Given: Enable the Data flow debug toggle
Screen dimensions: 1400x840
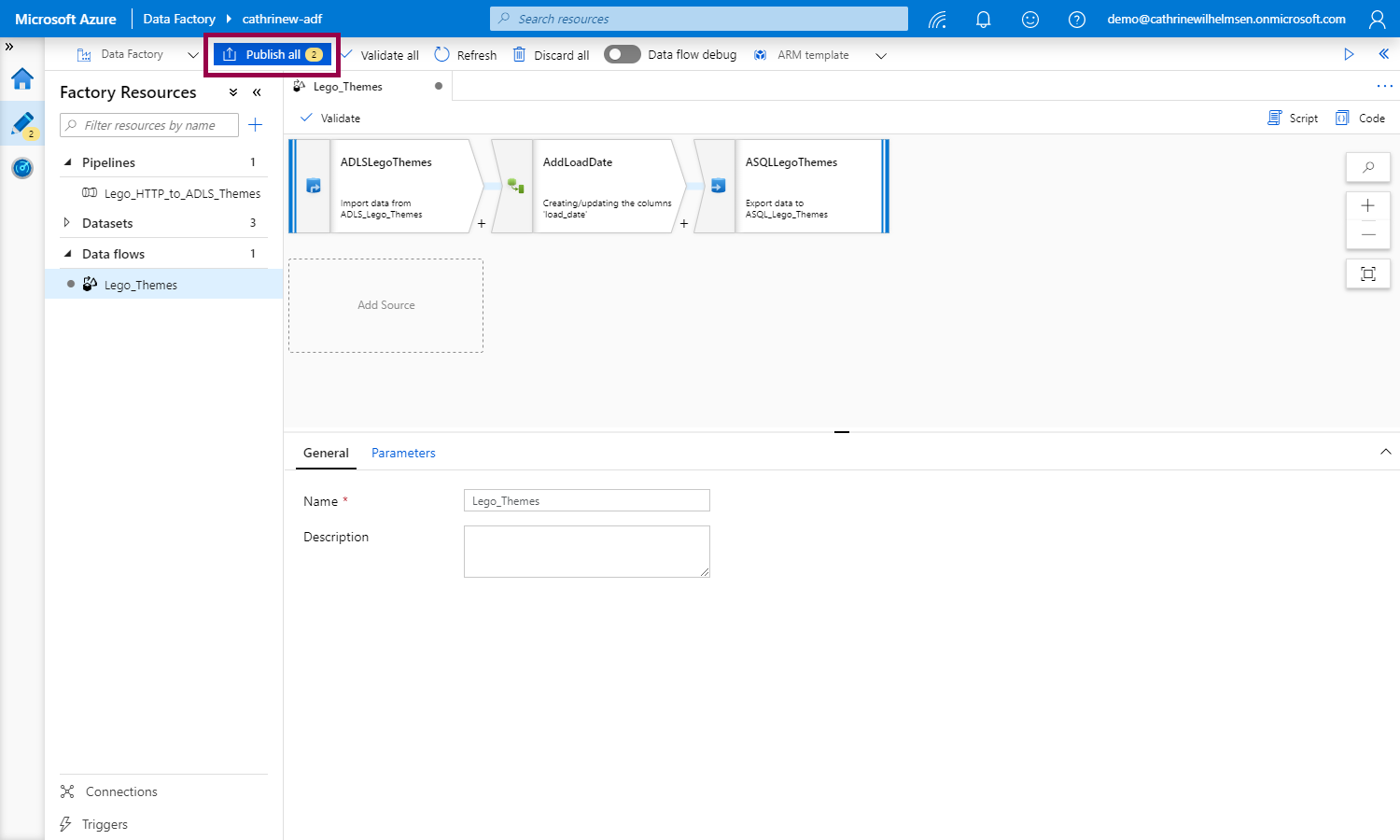Looking at the screenshot, I should pos(622,55).
